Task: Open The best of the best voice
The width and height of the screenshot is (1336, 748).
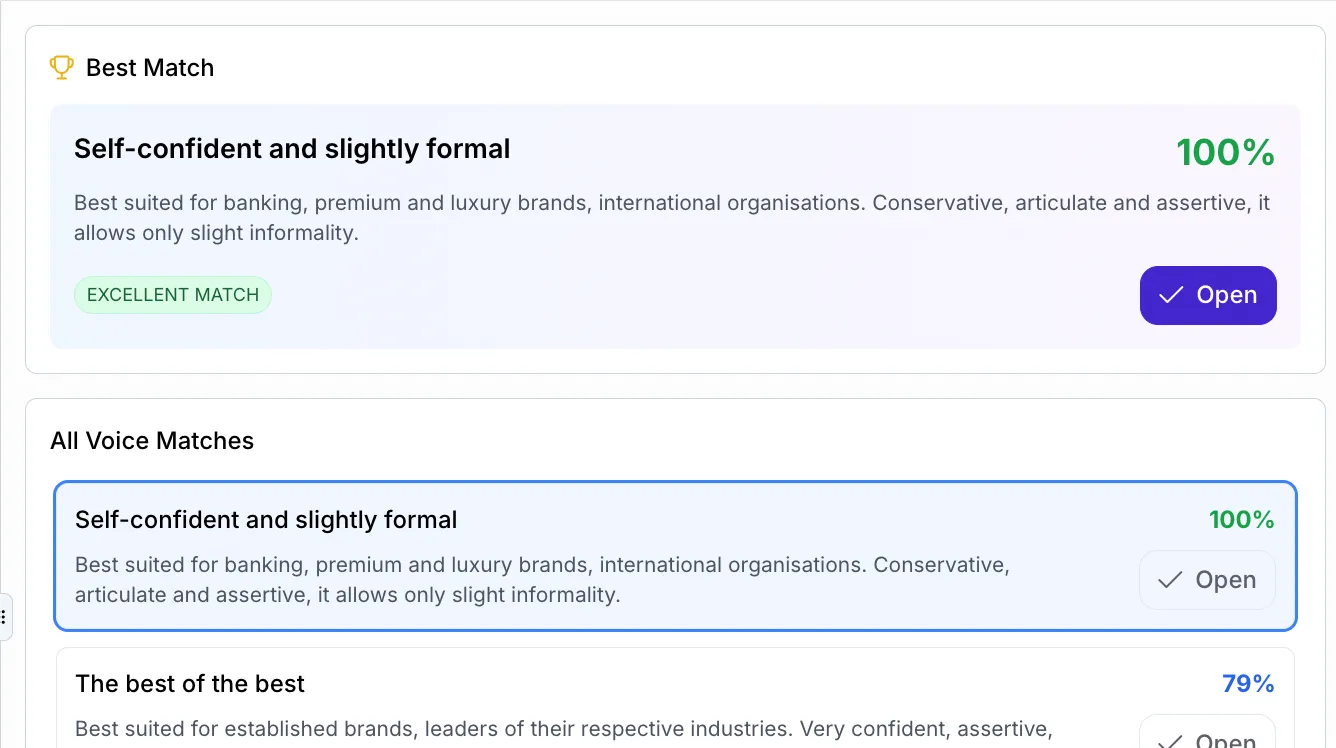Action: [x=1207, y=740]
